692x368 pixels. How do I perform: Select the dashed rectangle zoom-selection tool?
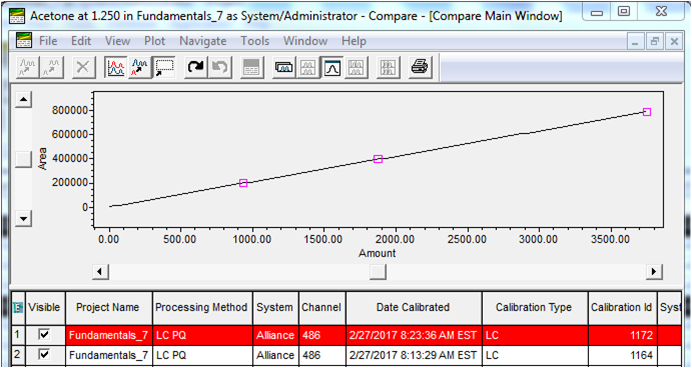pos(164,68)
